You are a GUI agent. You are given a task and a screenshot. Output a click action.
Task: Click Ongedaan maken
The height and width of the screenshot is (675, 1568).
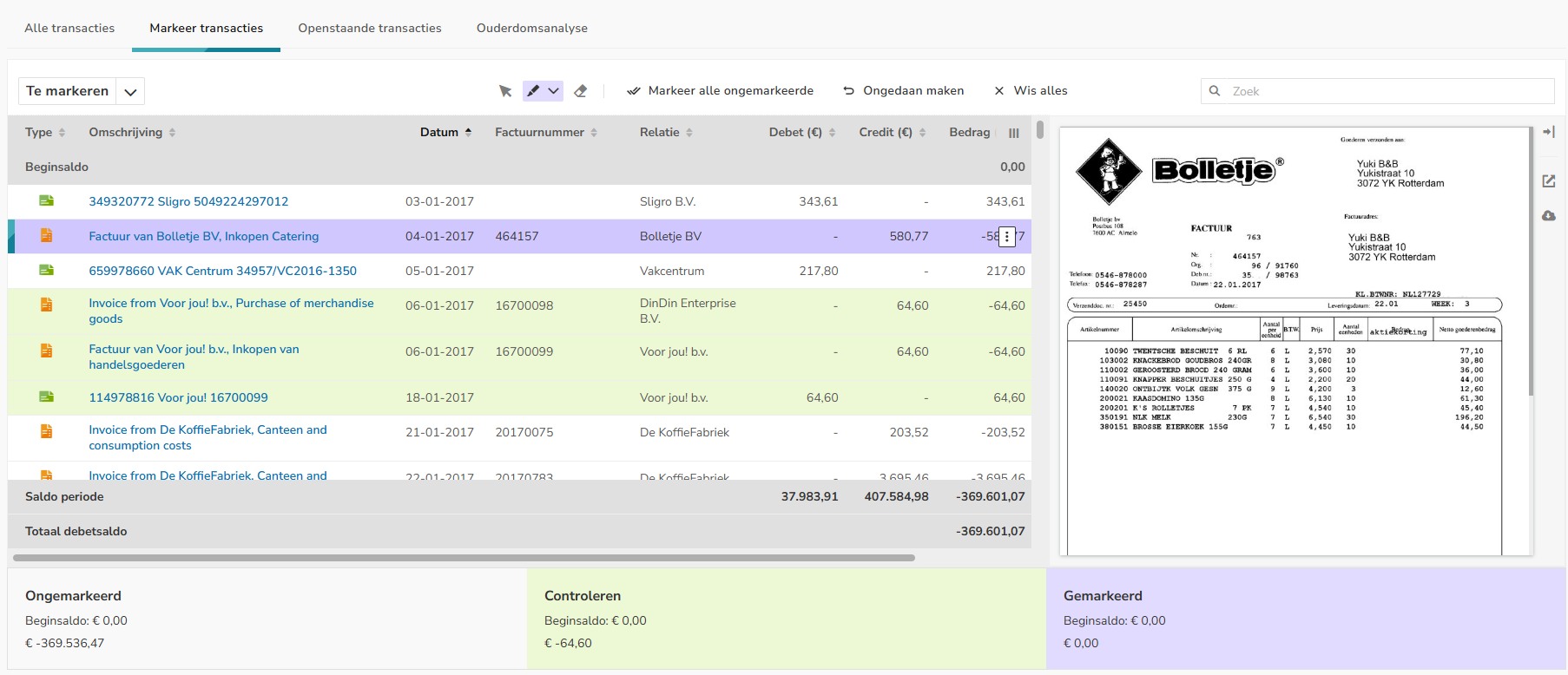coord(904,91)
